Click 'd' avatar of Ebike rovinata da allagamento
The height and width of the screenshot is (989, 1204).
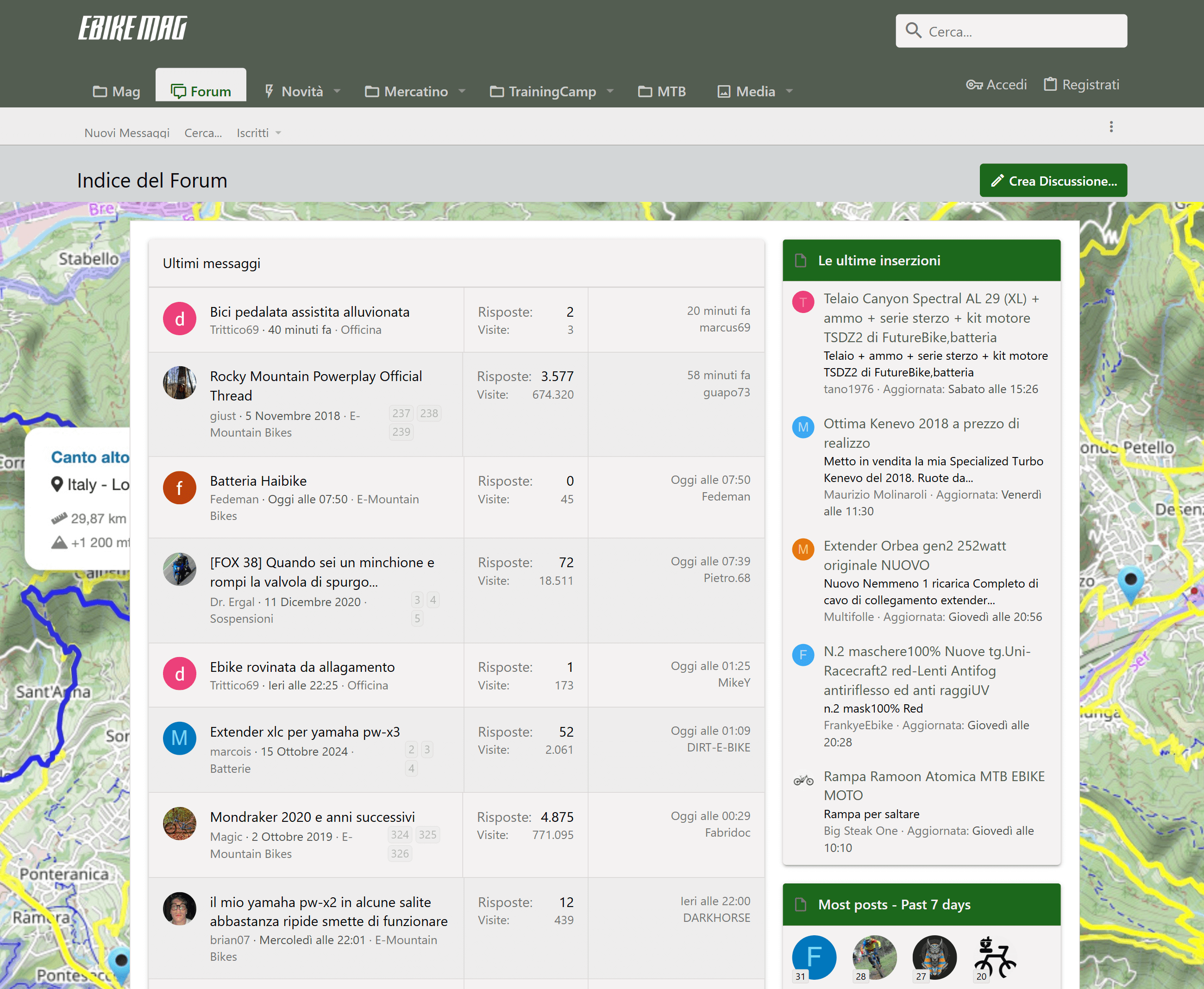click(x=180, y=674)
